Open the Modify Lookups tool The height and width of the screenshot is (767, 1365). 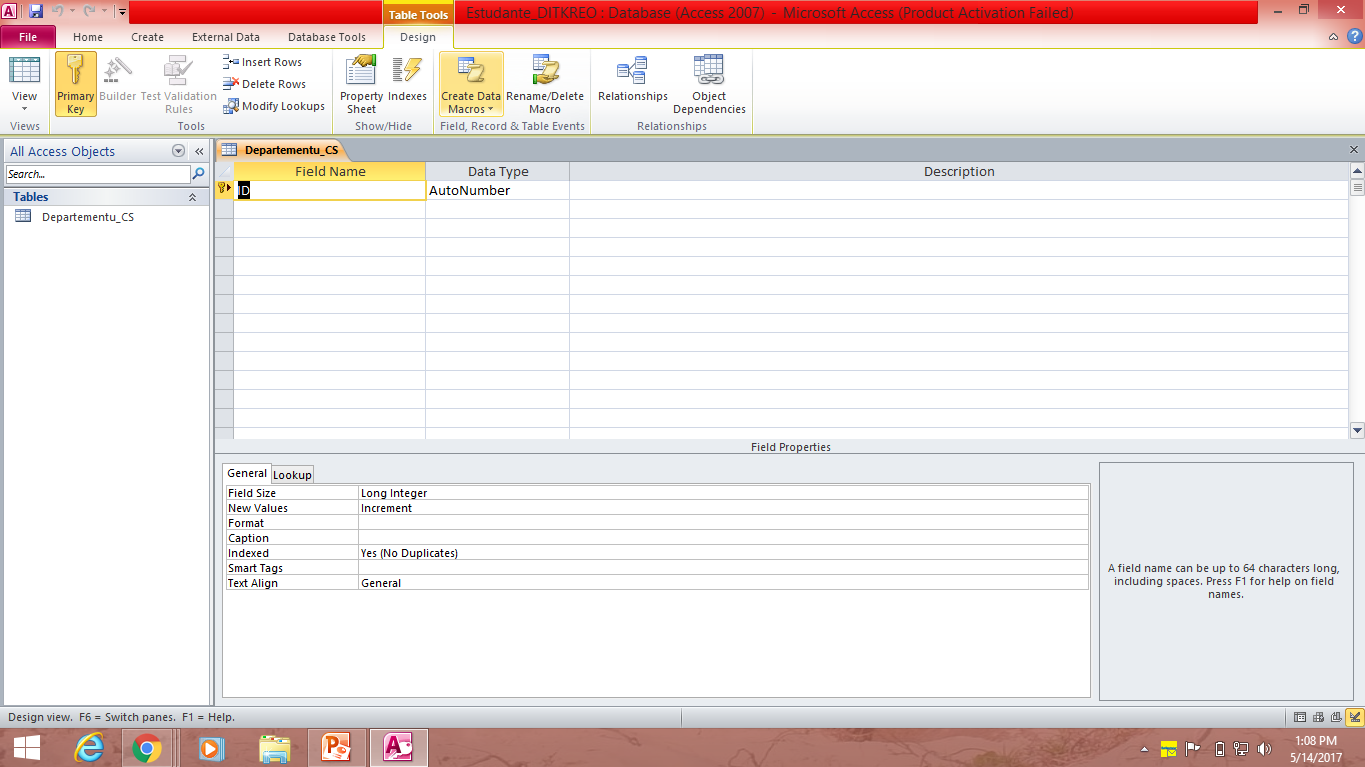coord(274,106)
